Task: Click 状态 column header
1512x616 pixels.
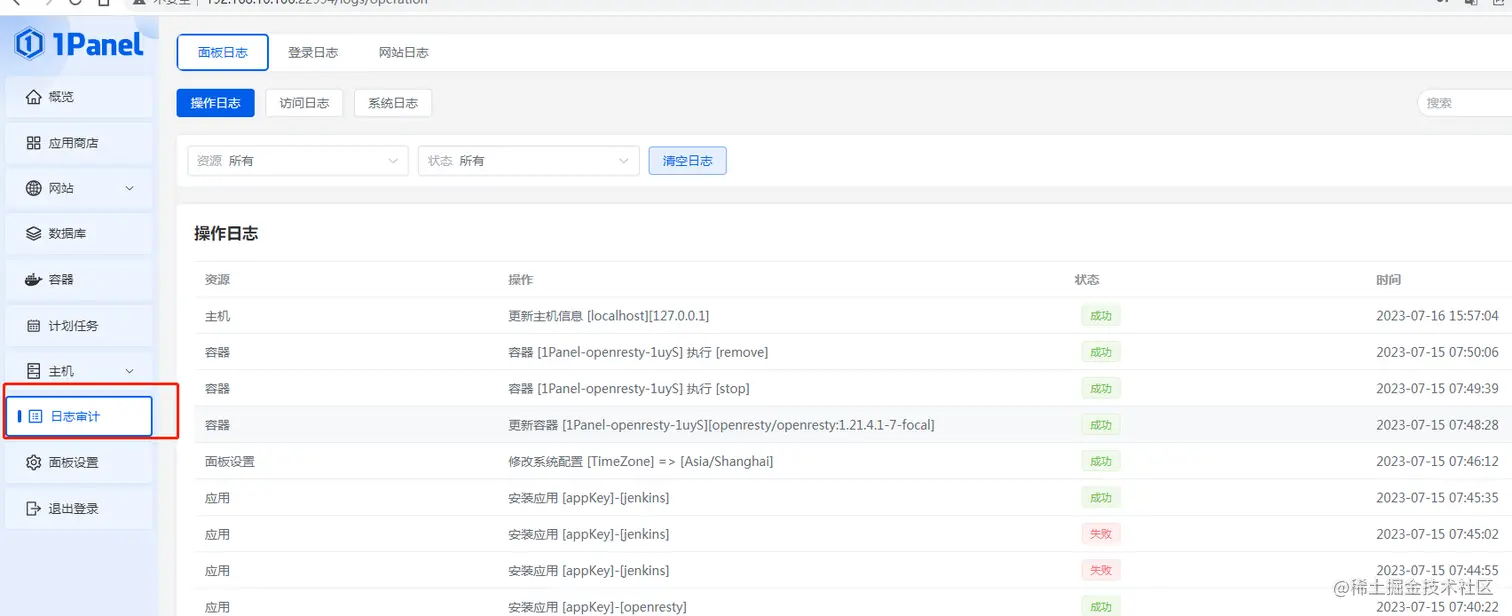Action: 1087,280
